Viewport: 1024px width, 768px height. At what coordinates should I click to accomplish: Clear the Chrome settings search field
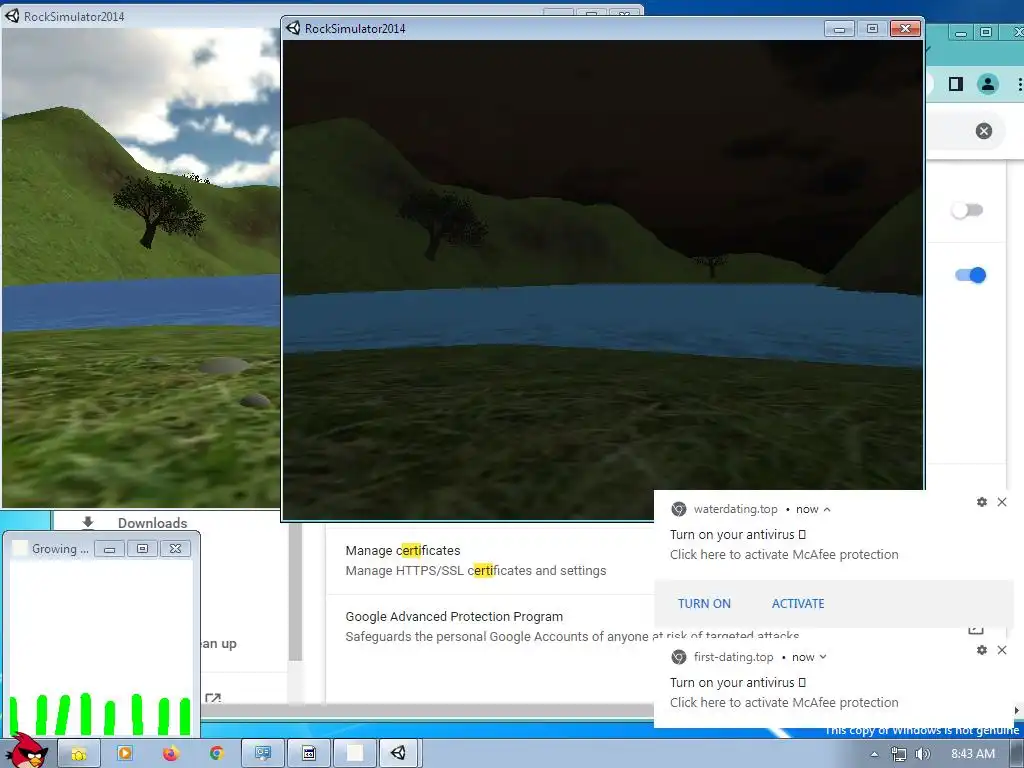point(984,131)
